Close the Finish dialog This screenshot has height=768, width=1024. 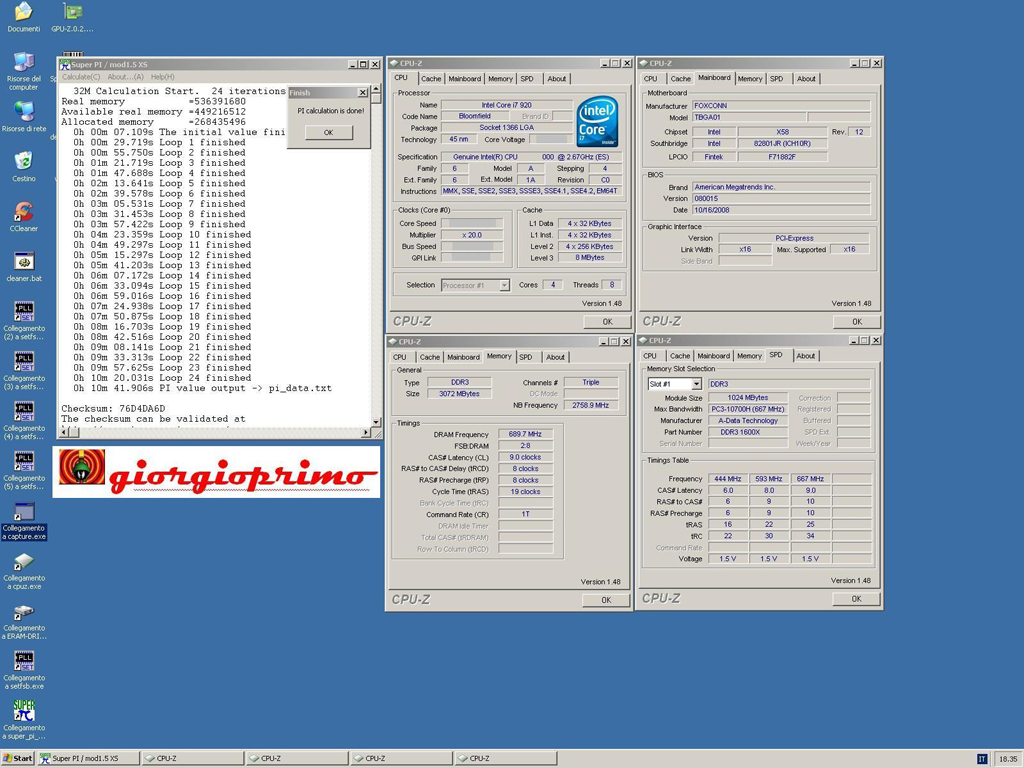click(x=362, y=93)
